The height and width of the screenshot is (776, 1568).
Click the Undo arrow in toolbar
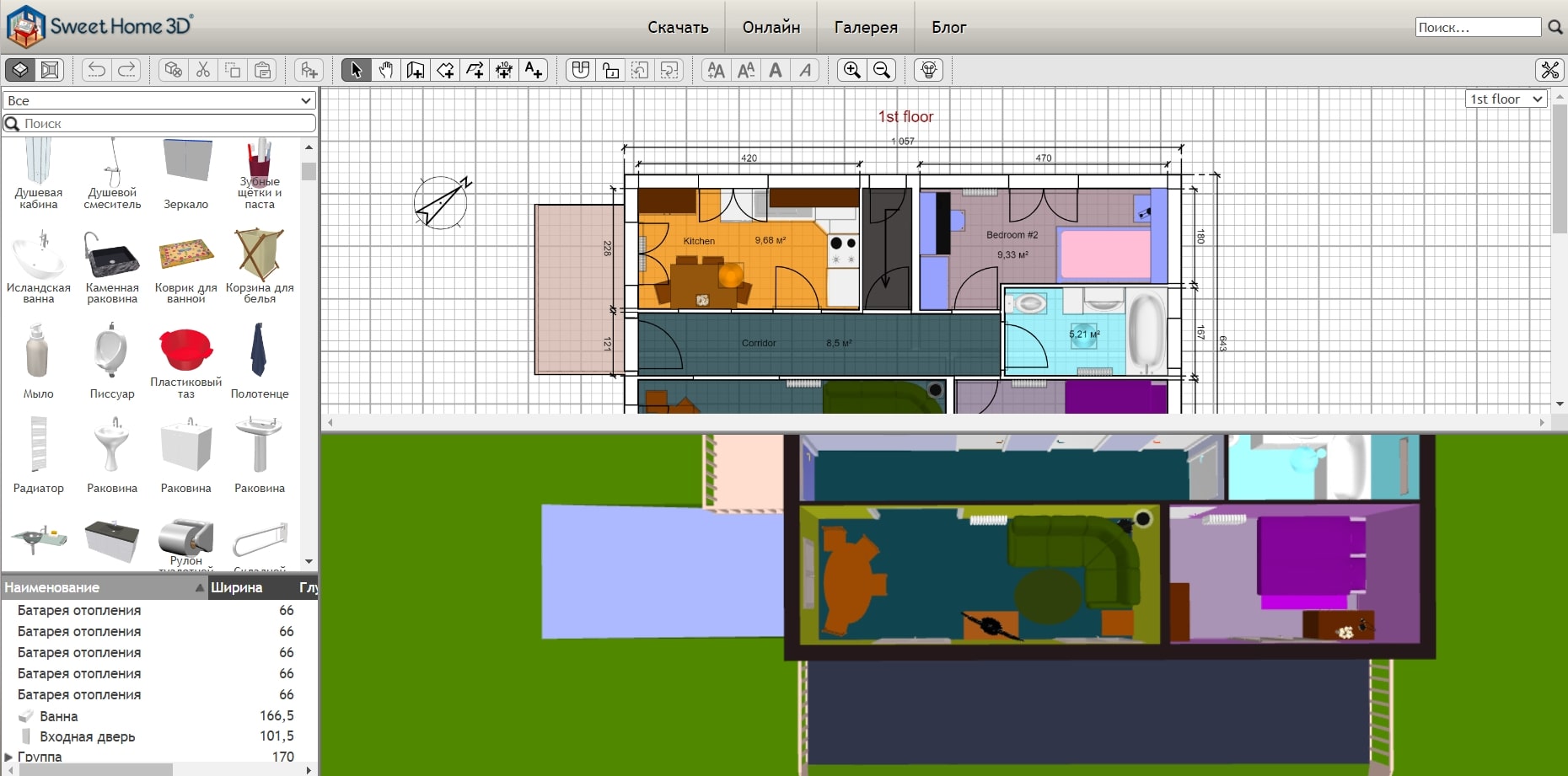point(97,70)
